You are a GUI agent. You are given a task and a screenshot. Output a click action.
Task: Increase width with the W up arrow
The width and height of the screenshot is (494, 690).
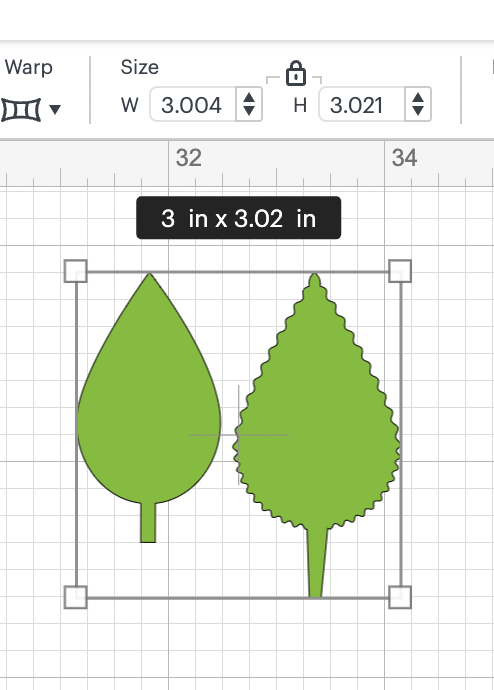tap(249, 98)
